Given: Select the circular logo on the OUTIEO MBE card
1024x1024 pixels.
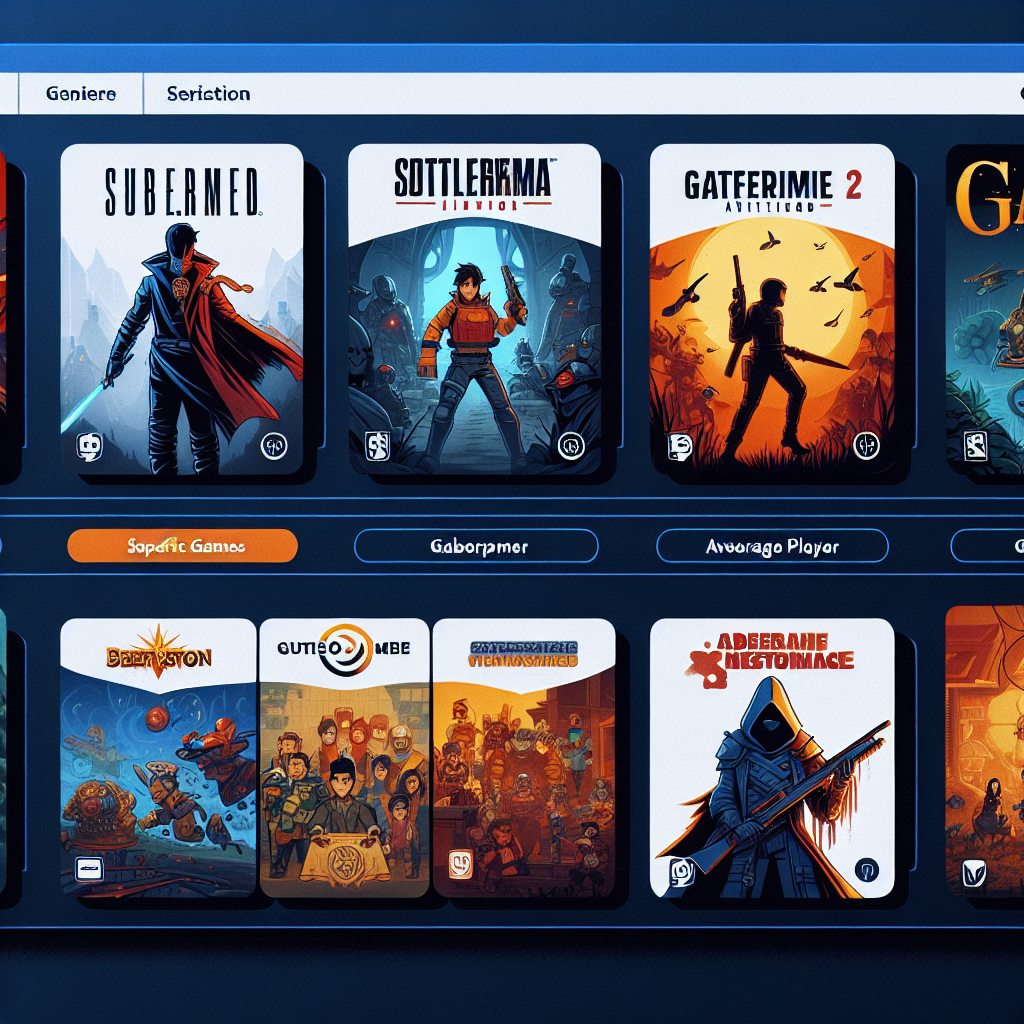Looking at the screenshot, I should pyautogui.click(x=344, y=648).
